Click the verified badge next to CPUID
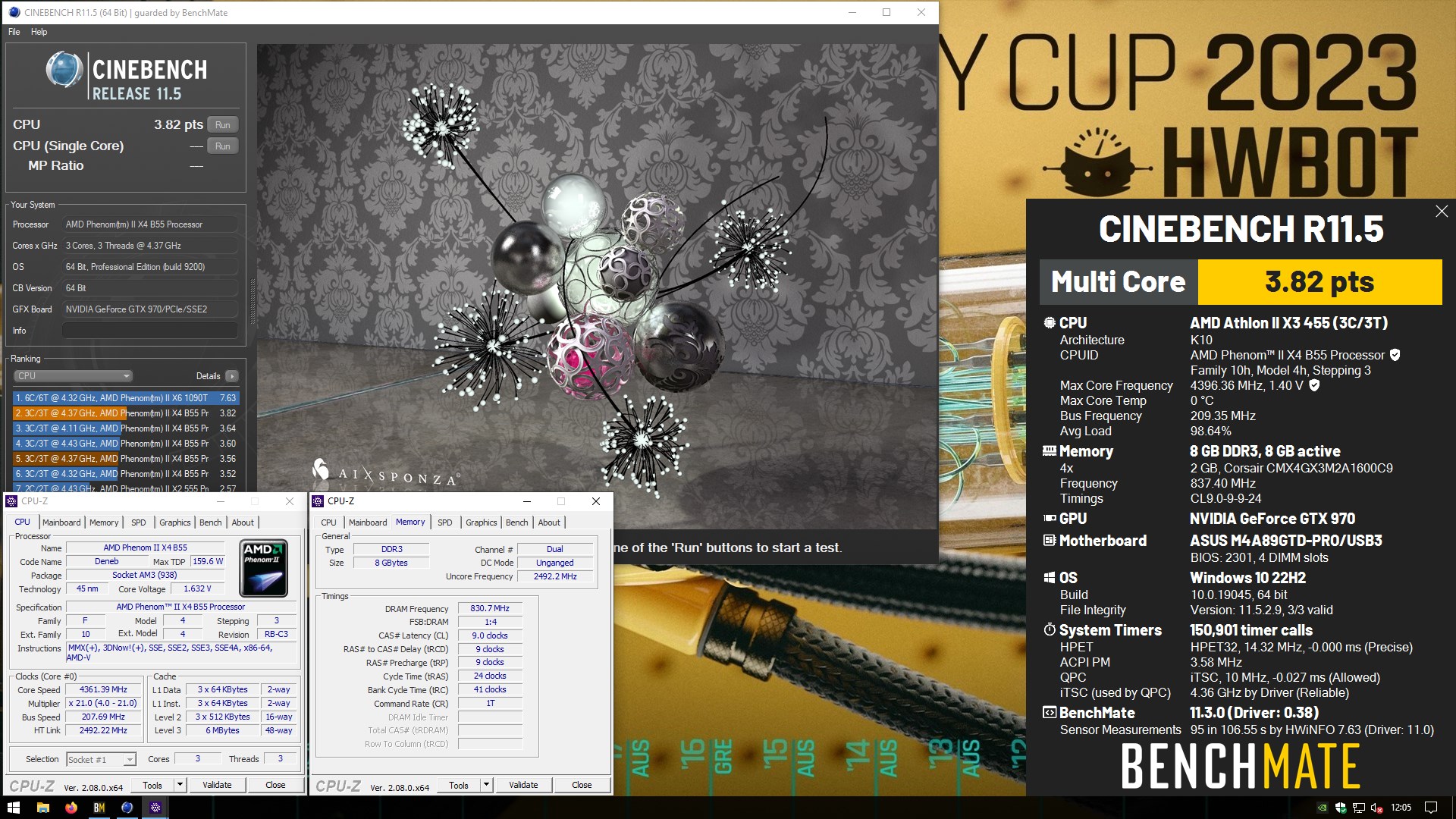Image resolution: width=1456 pixels, height=819 pixels. 1395,355
